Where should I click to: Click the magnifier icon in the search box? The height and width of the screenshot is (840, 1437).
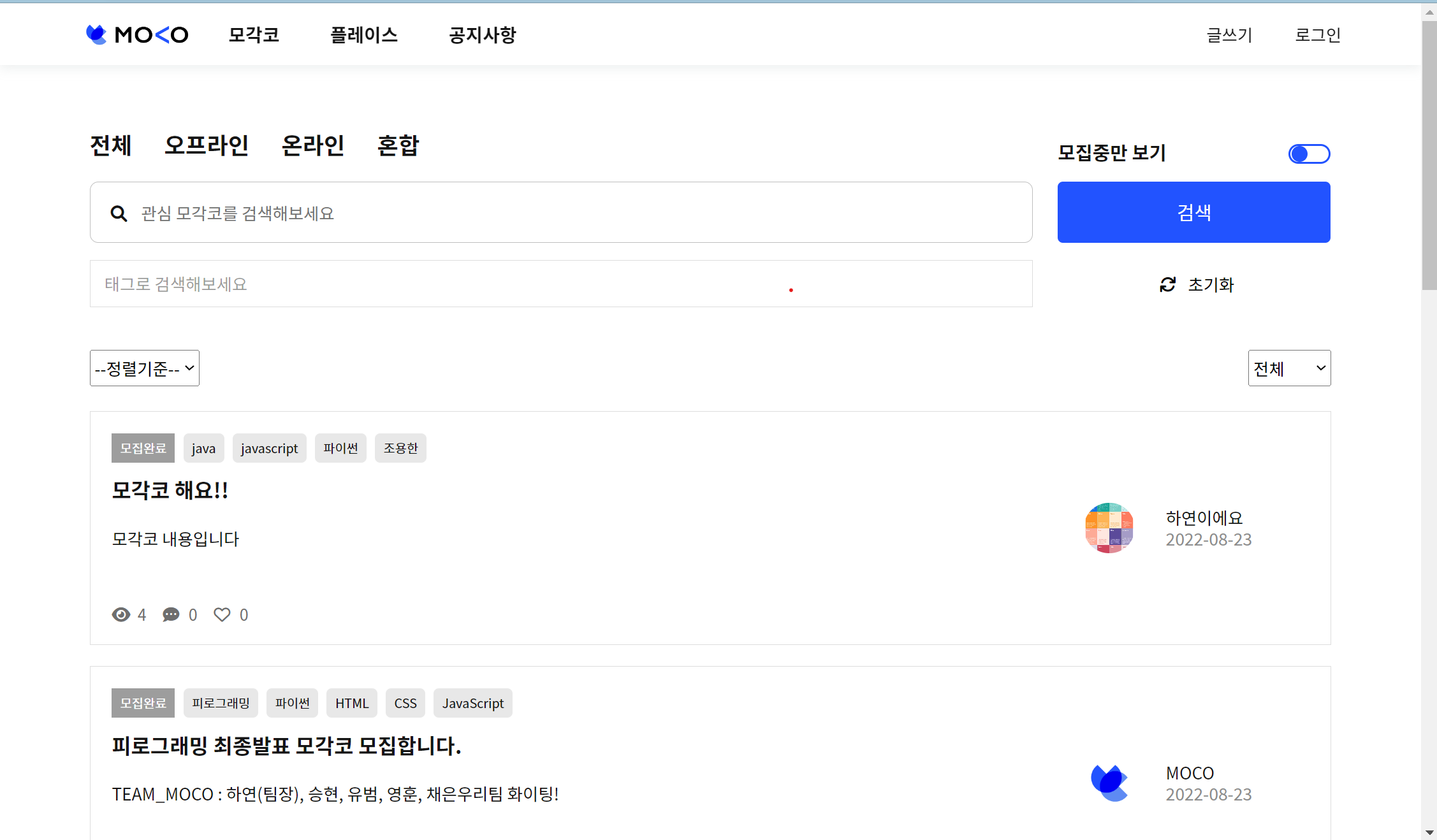(x=119, y=214)
